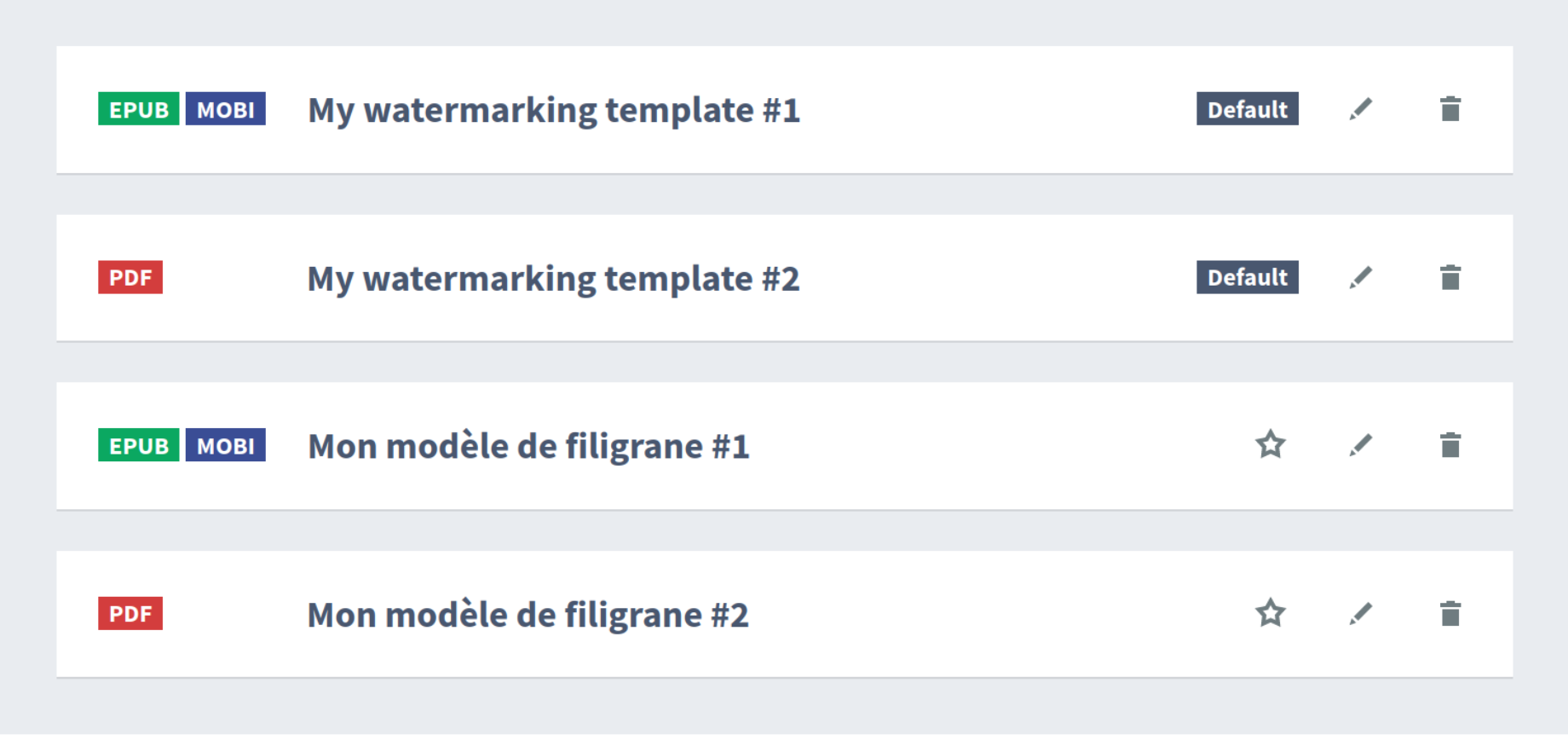Trash Mon modèle de filigrane #2
The image size is (1568, 735).
click(1451, 613)
